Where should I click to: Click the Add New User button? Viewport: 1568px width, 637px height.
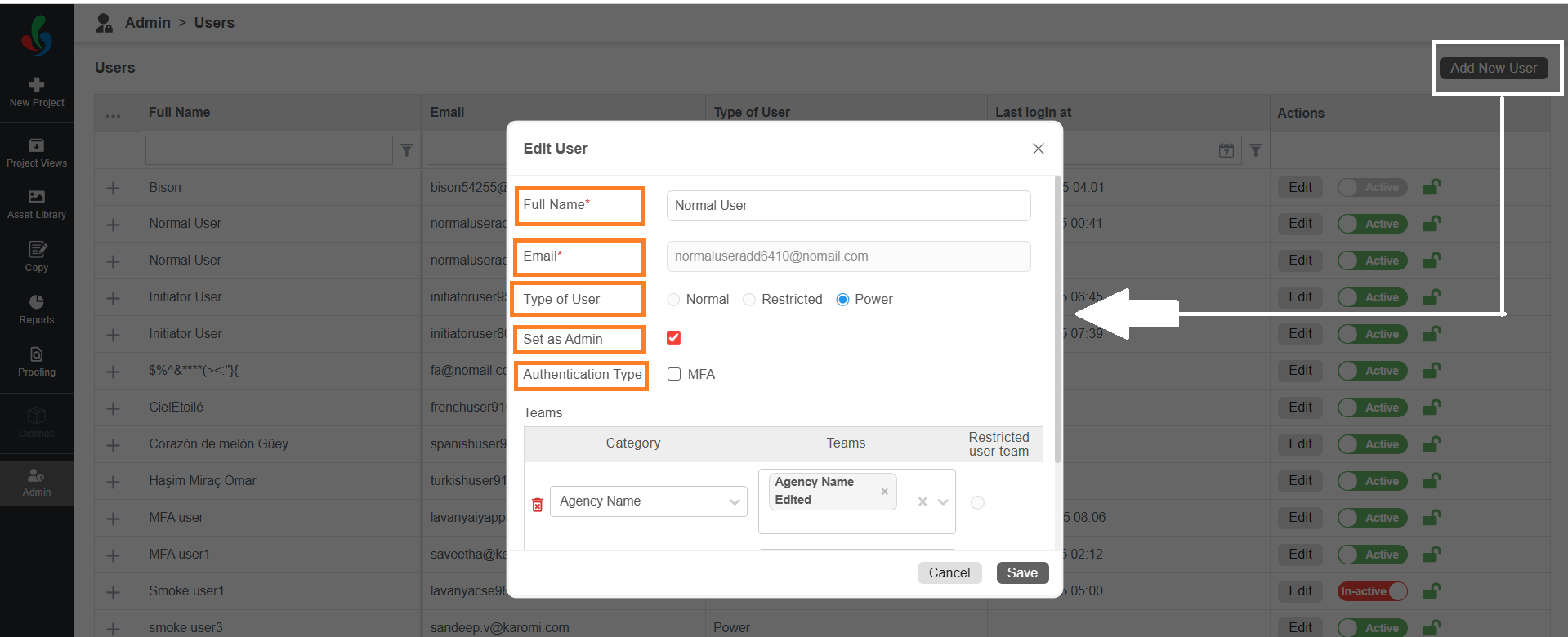pyautogui.click(x=1493, y=69)
